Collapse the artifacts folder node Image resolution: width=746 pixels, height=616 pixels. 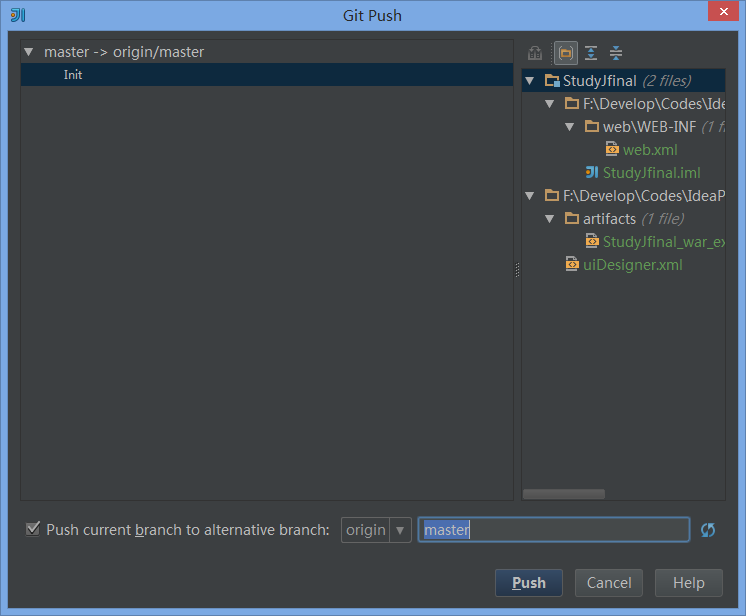coord(550,219)
